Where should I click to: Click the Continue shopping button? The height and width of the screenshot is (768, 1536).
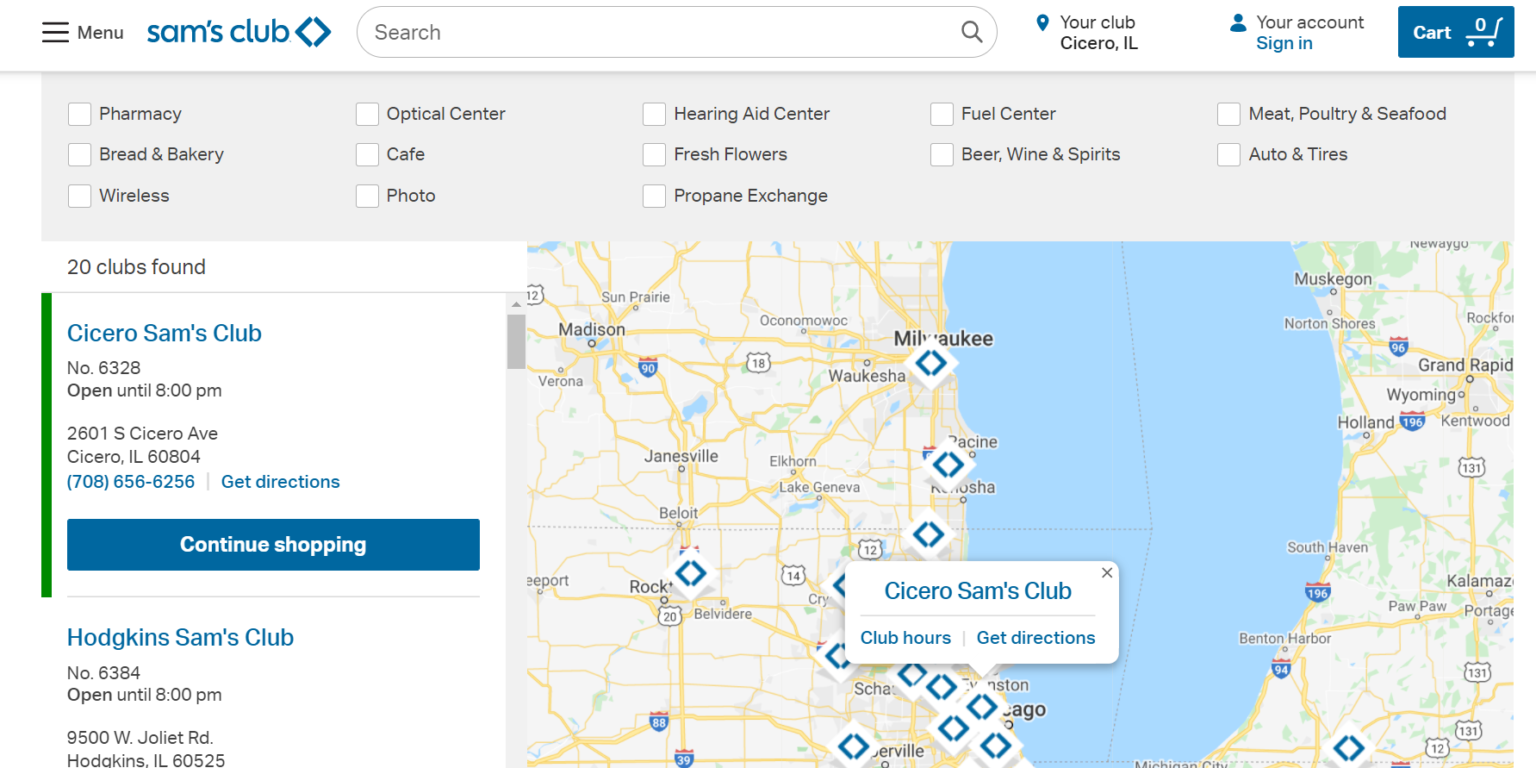point(272,544)
